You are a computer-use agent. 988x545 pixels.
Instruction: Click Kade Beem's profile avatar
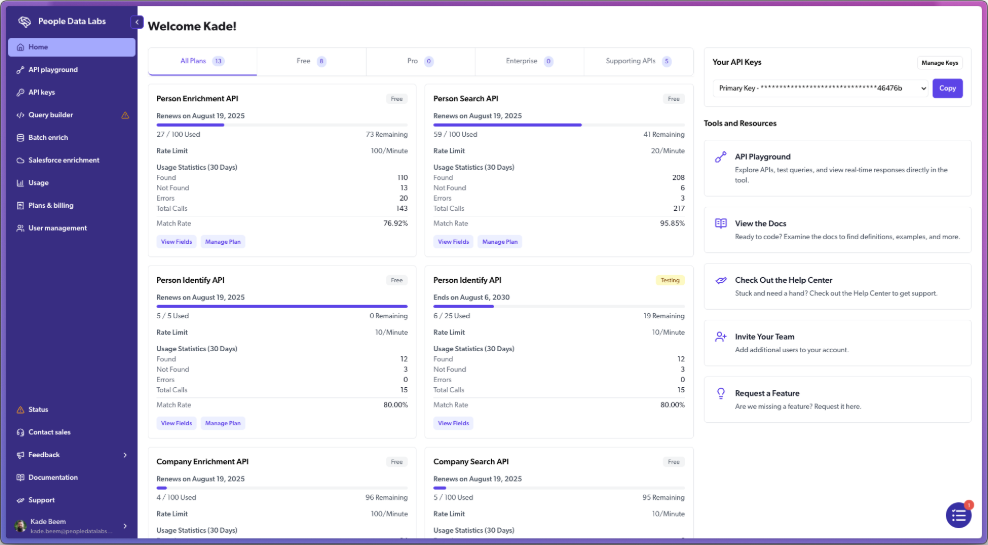[21, 526]
